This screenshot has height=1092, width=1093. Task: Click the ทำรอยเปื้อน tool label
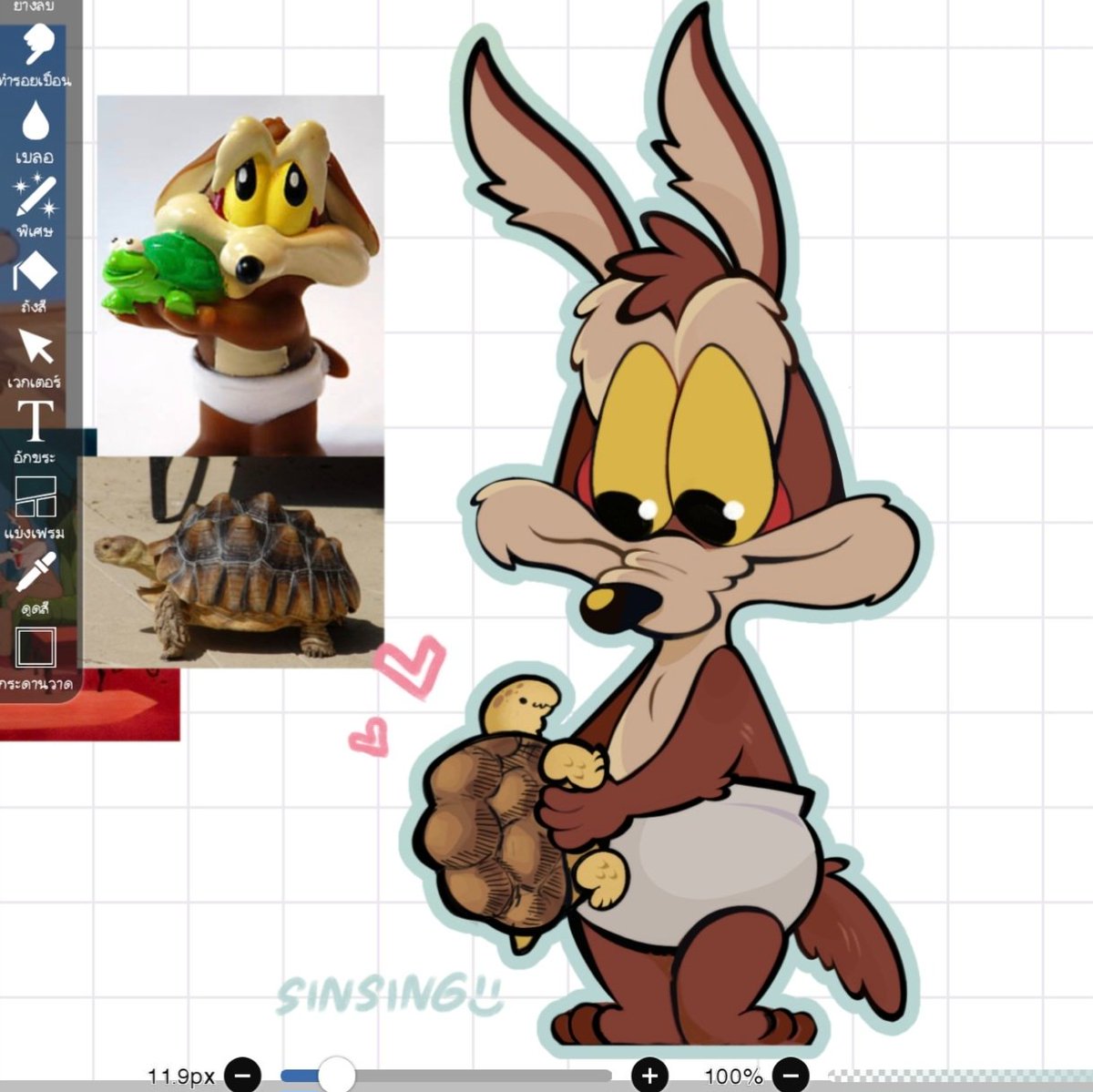tap(36, 80)
